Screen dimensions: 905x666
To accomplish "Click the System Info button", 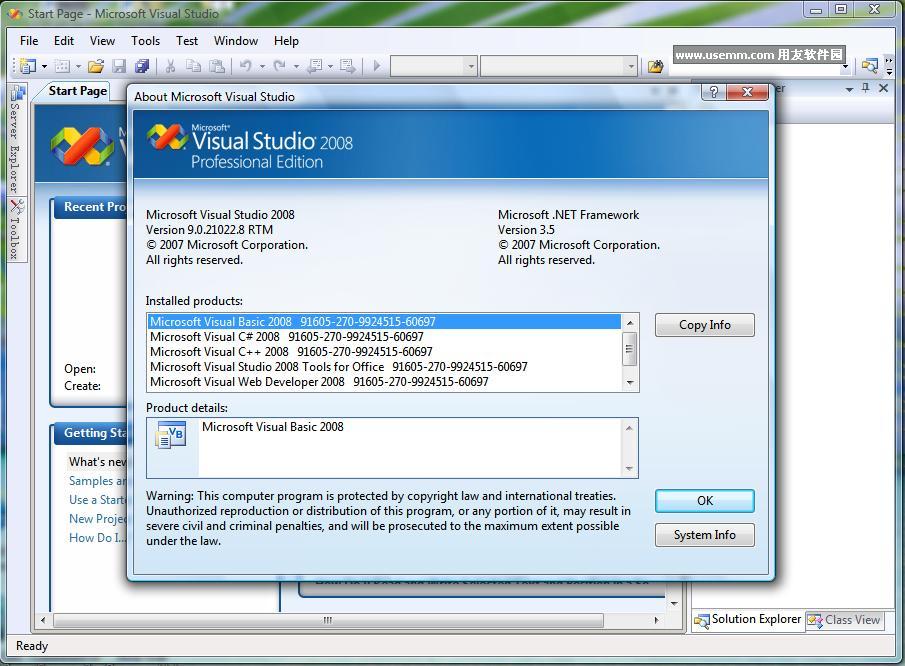I will [x=705, y=535].
